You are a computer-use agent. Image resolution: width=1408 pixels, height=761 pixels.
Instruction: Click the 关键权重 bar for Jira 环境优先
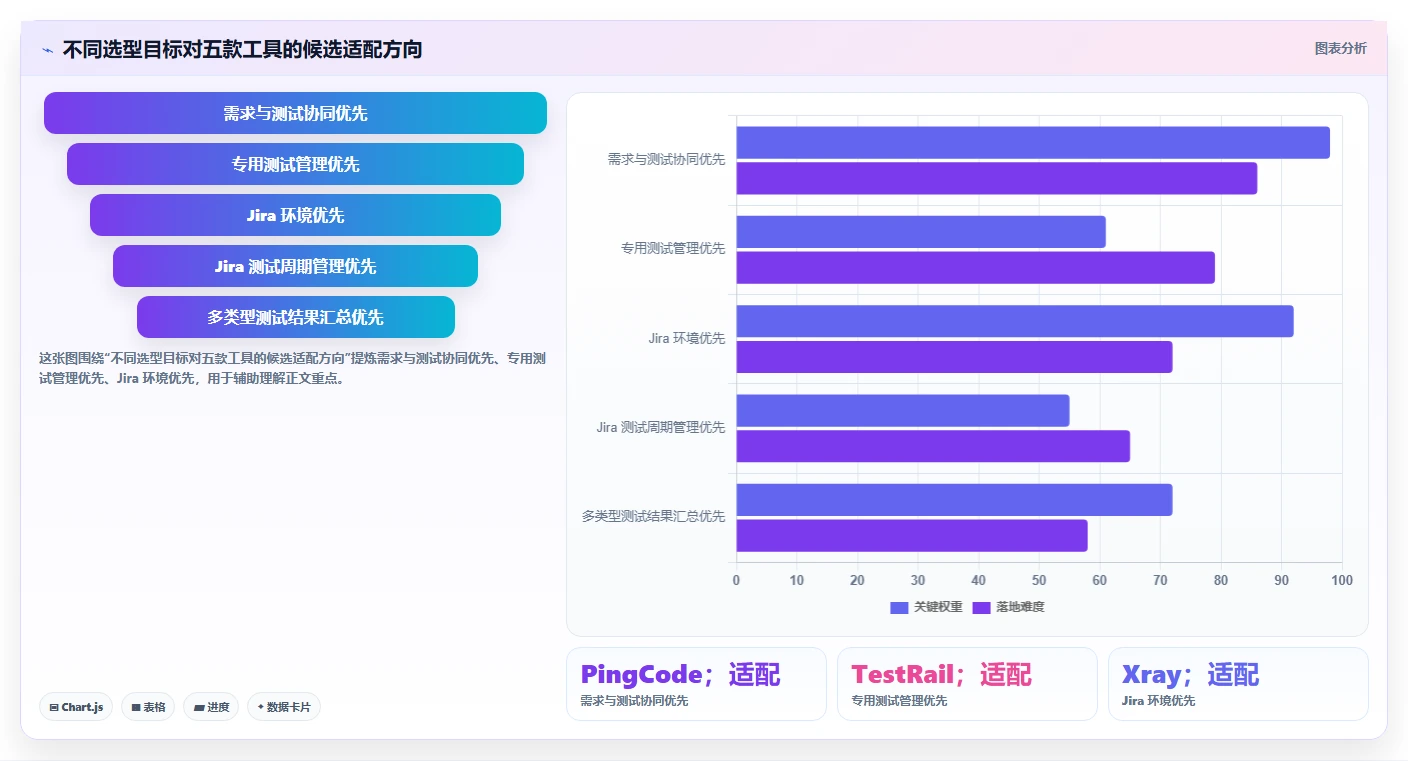click(1015, 321)
